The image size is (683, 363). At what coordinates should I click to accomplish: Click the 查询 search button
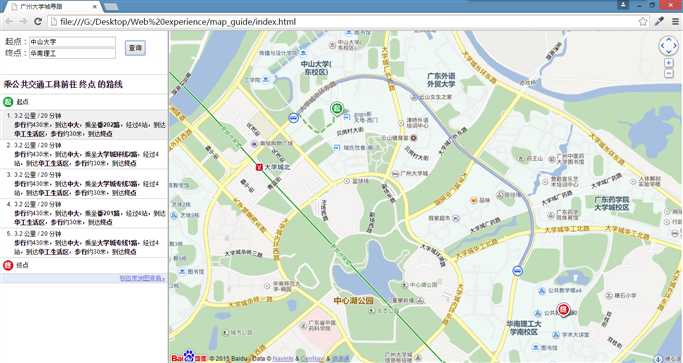tap(135, 47)
